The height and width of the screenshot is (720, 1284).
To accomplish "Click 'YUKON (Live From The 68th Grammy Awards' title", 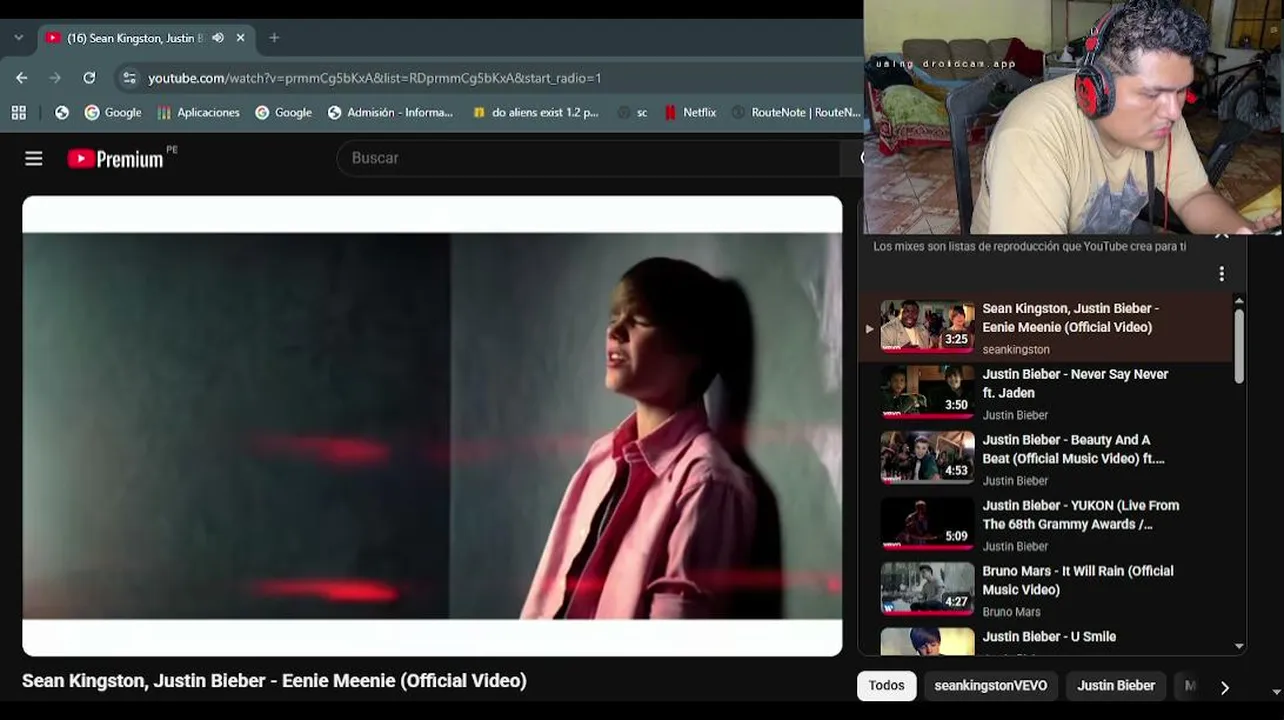I will (1080, 515).
